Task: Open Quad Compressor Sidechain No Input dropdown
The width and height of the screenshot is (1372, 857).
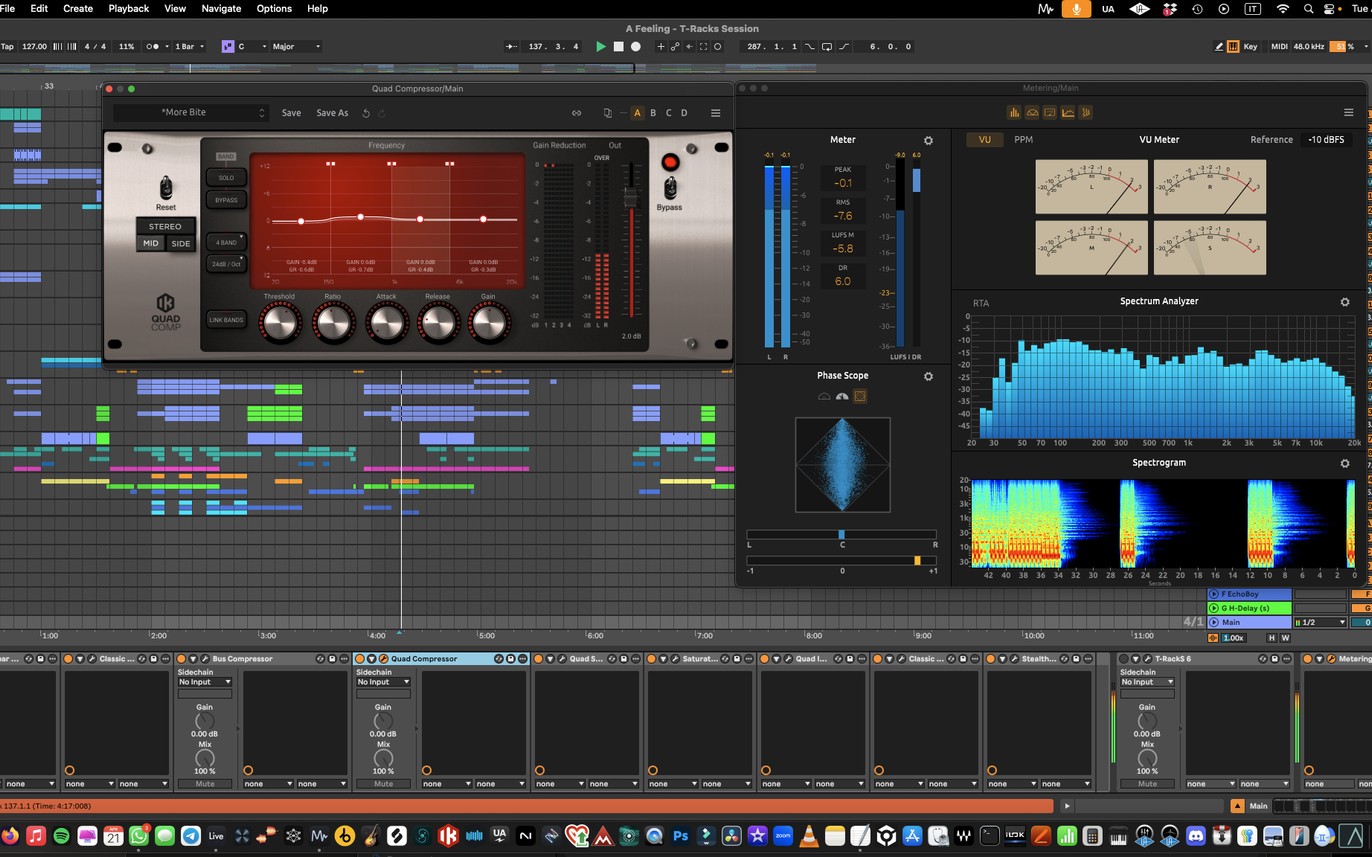Action: (x=384, y=682)
